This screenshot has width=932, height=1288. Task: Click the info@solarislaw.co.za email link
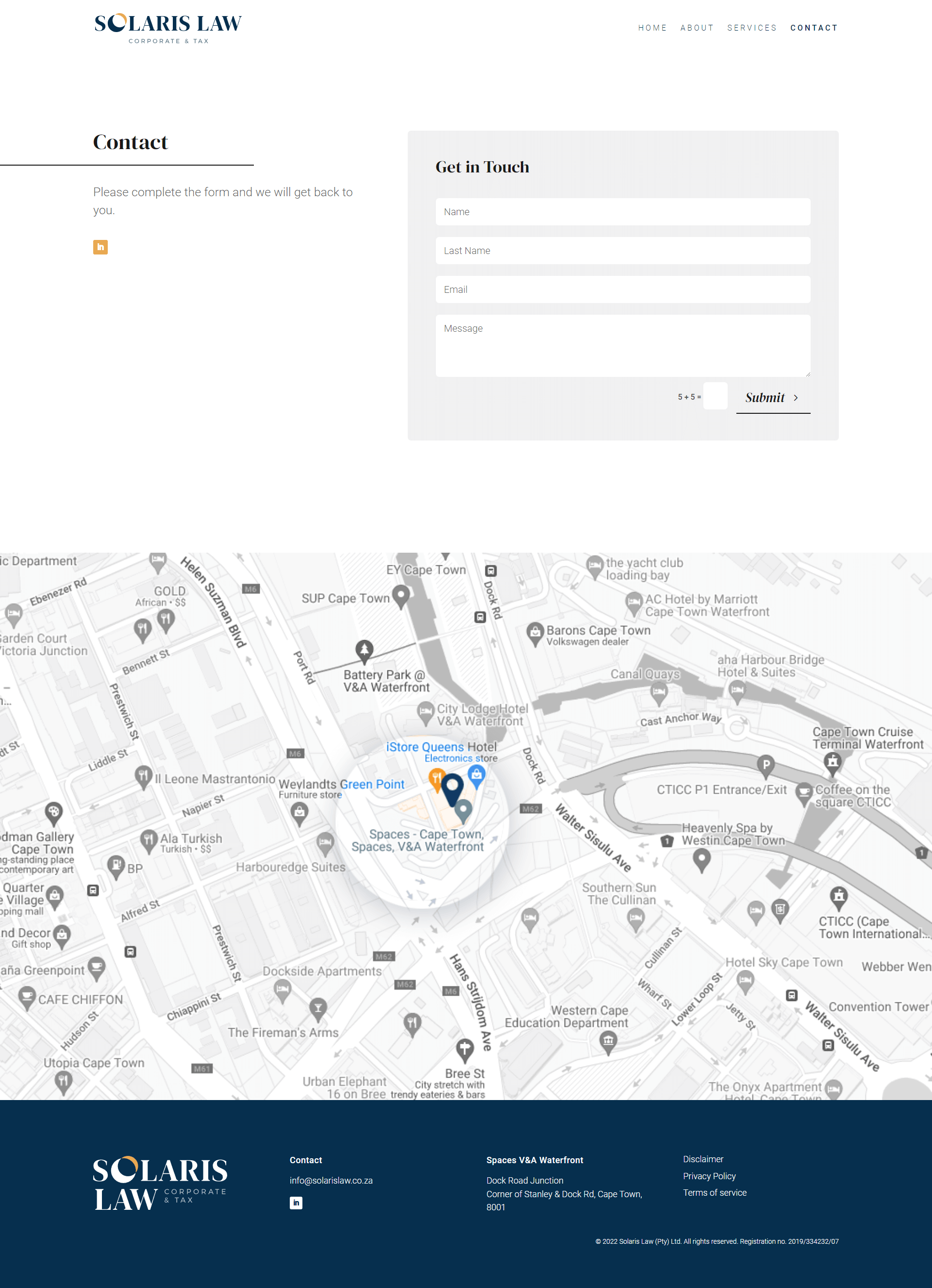(x=331, y=1180)
